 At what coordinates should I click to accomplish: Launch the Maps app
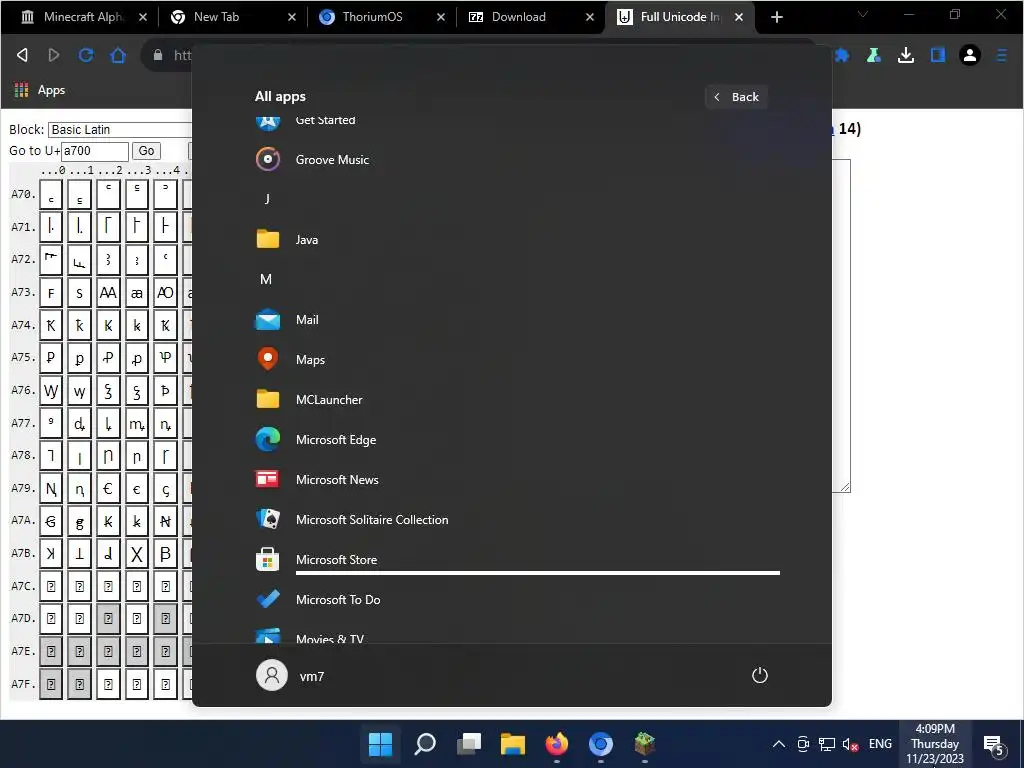point(516,359)
